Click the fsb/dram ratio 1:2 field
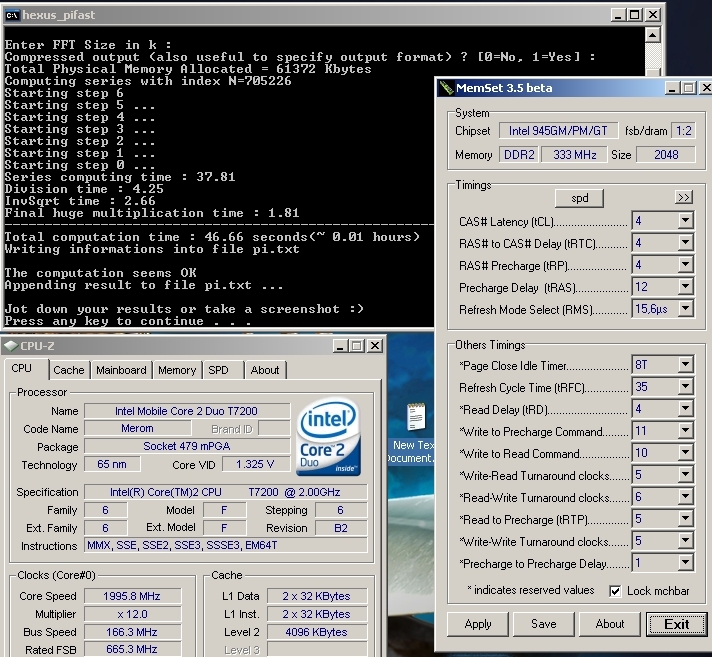The image size is (712, 657). [x=683, y=131]
